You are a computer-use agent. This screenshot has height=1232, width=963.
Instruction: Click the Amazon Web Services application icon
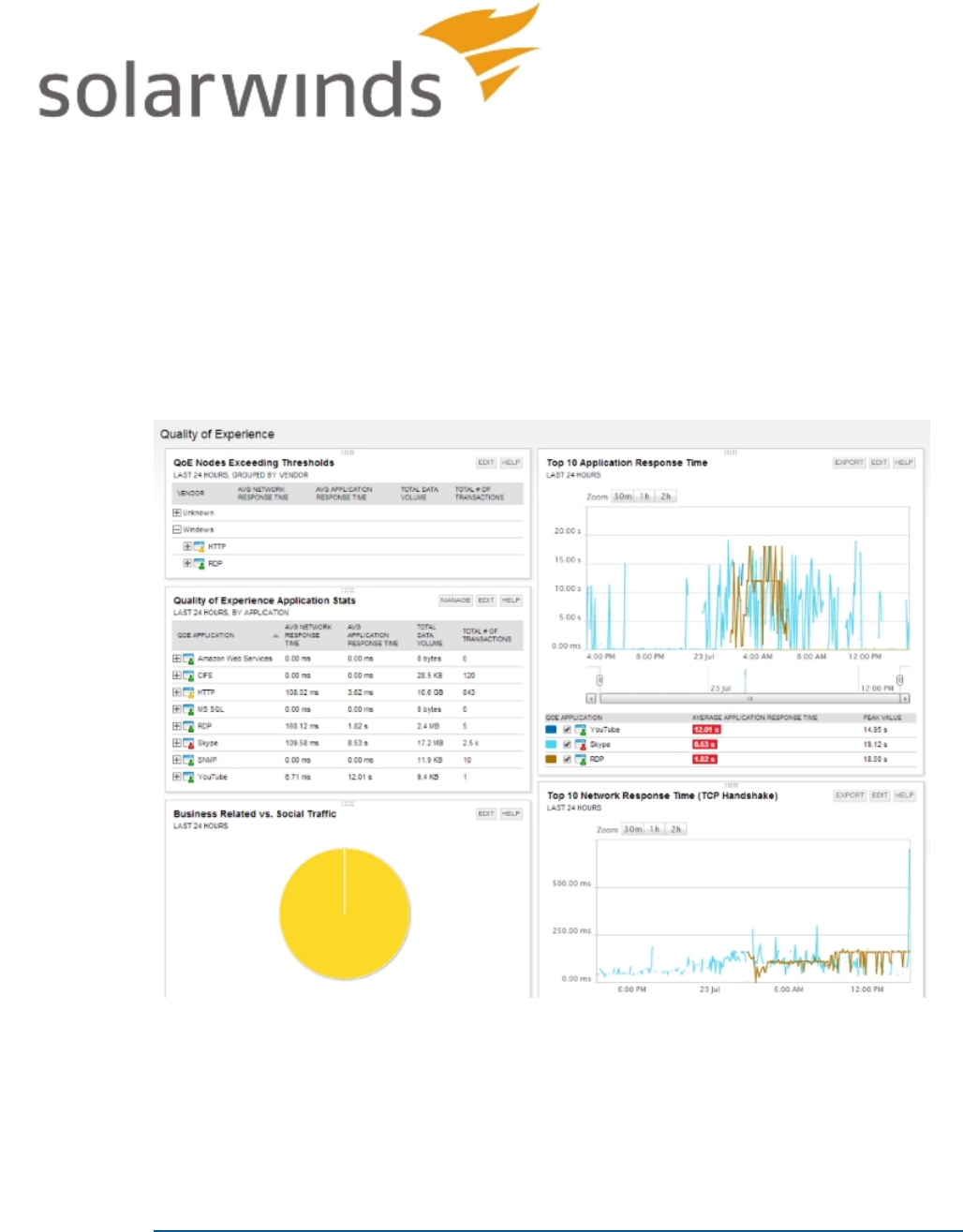pyautogui.click(x=188, y=659)
